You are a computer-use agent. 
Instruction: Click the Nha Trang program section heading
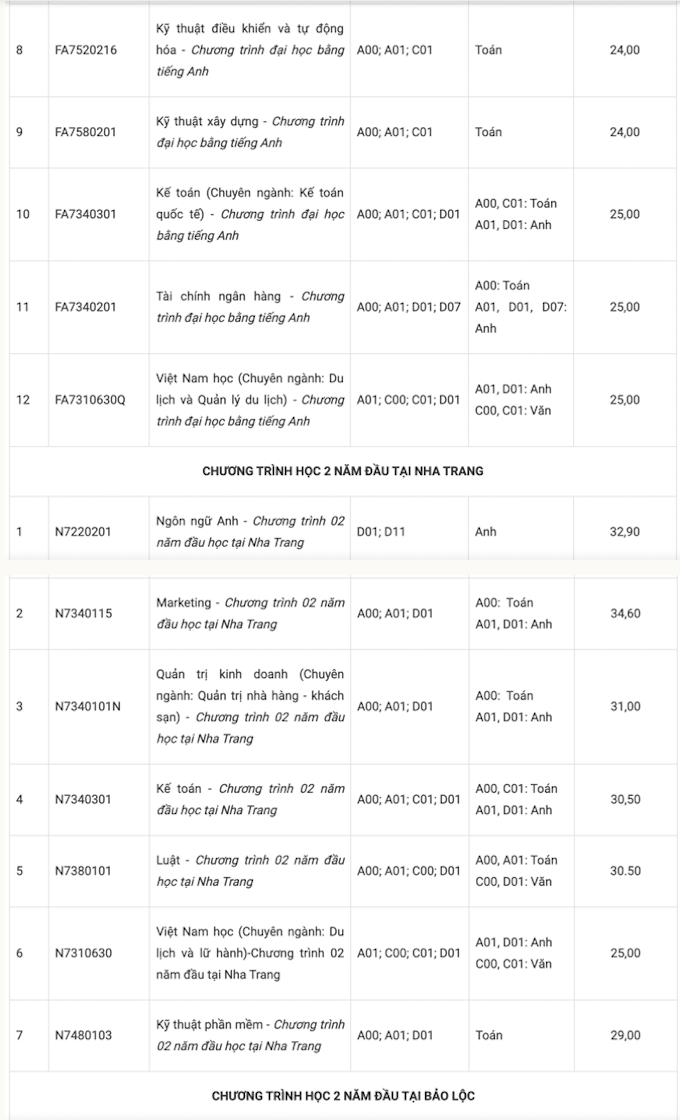(x=342, y=471)
